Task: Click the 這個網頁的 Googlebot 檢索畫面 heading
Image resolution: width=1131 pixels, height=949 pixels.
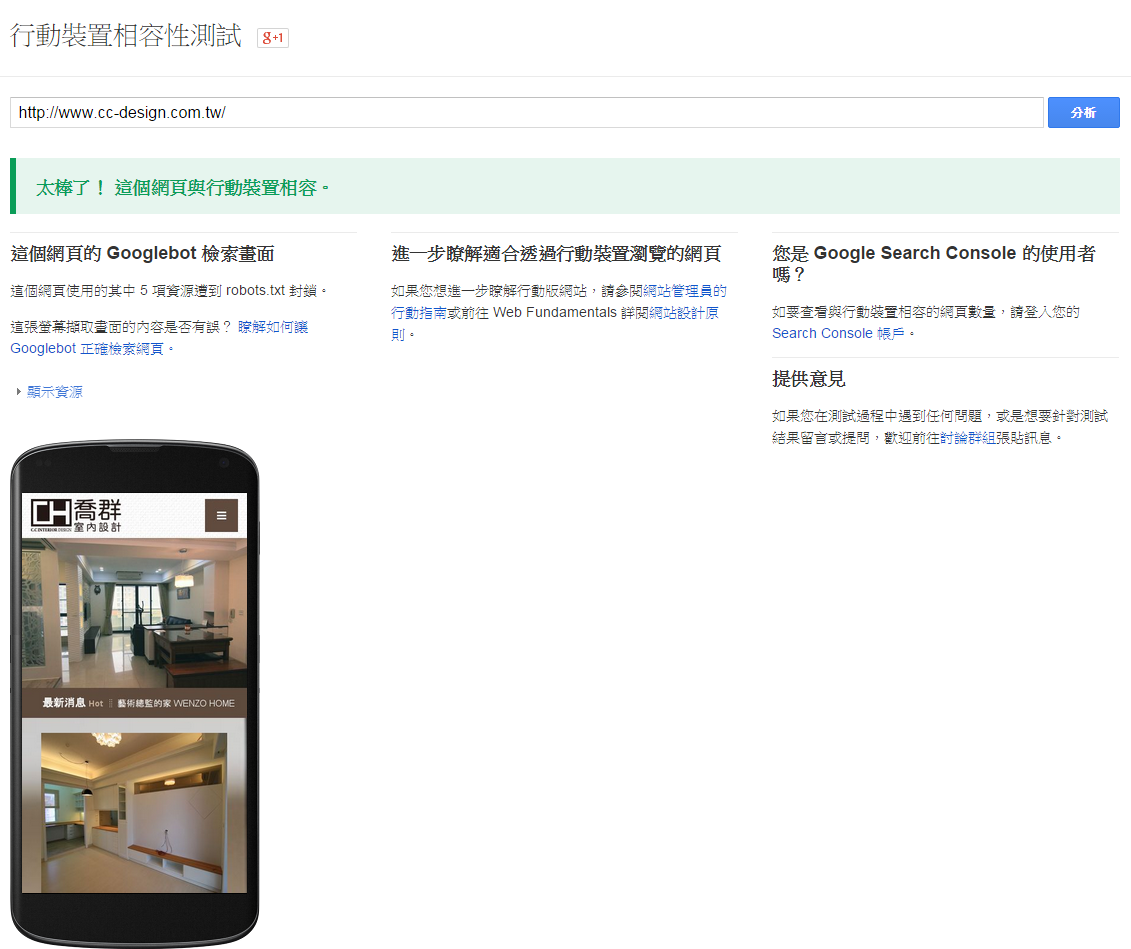Action: [x=142, y=254]
